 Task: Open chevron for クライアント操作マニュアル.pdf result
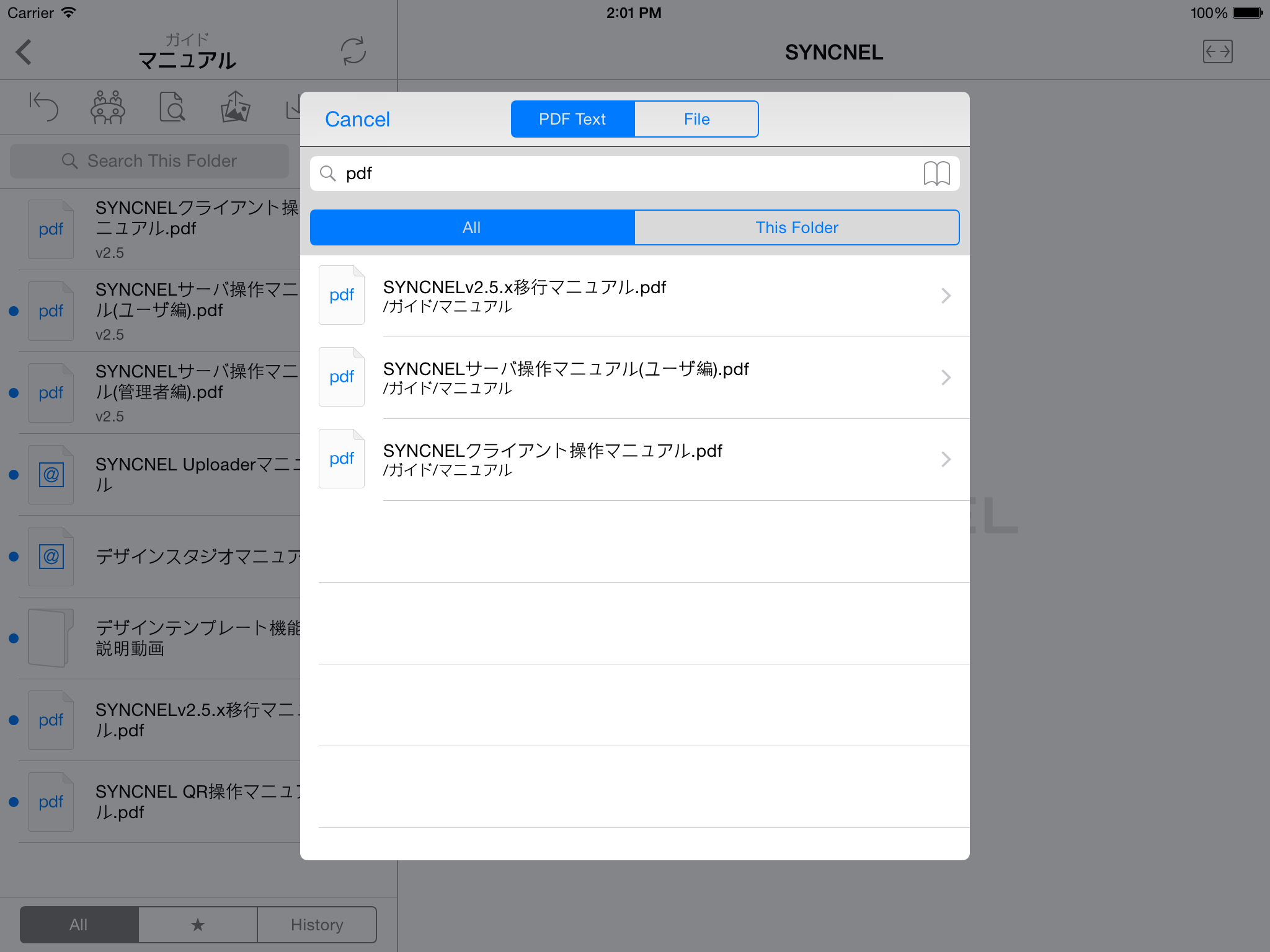click(946, 459)
